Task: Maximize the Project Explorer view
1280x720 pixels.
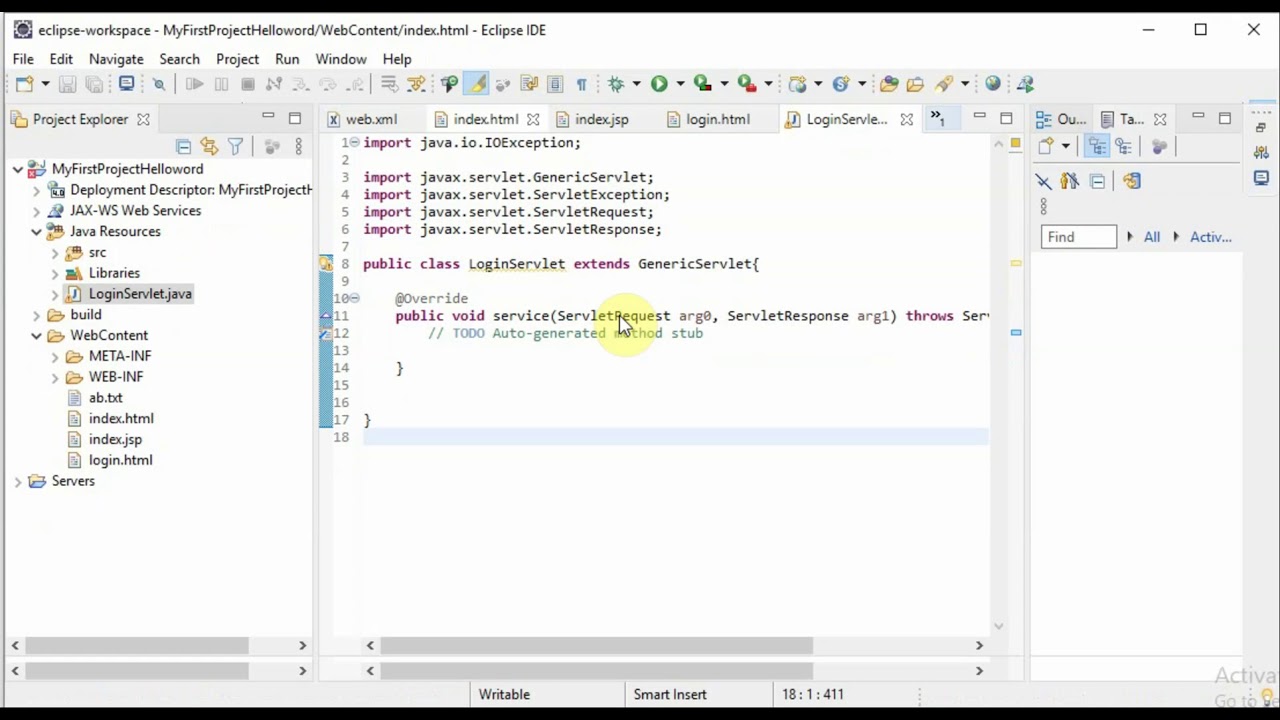Action: pos(295,118)
